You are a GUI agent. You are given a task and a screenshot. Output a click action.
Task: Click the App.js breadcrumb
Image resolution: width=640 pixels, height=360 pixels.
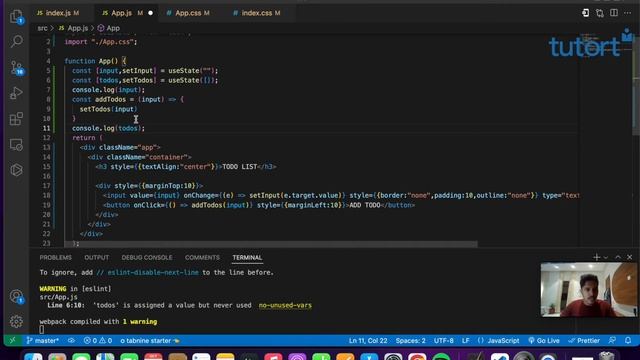[x=73, y=28]
